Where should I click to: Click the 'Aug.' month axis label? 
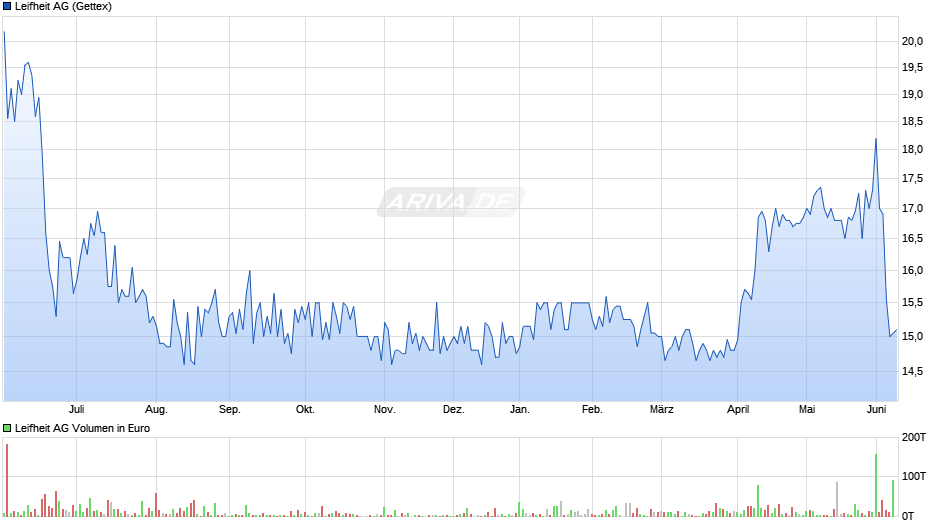(156, 409)
